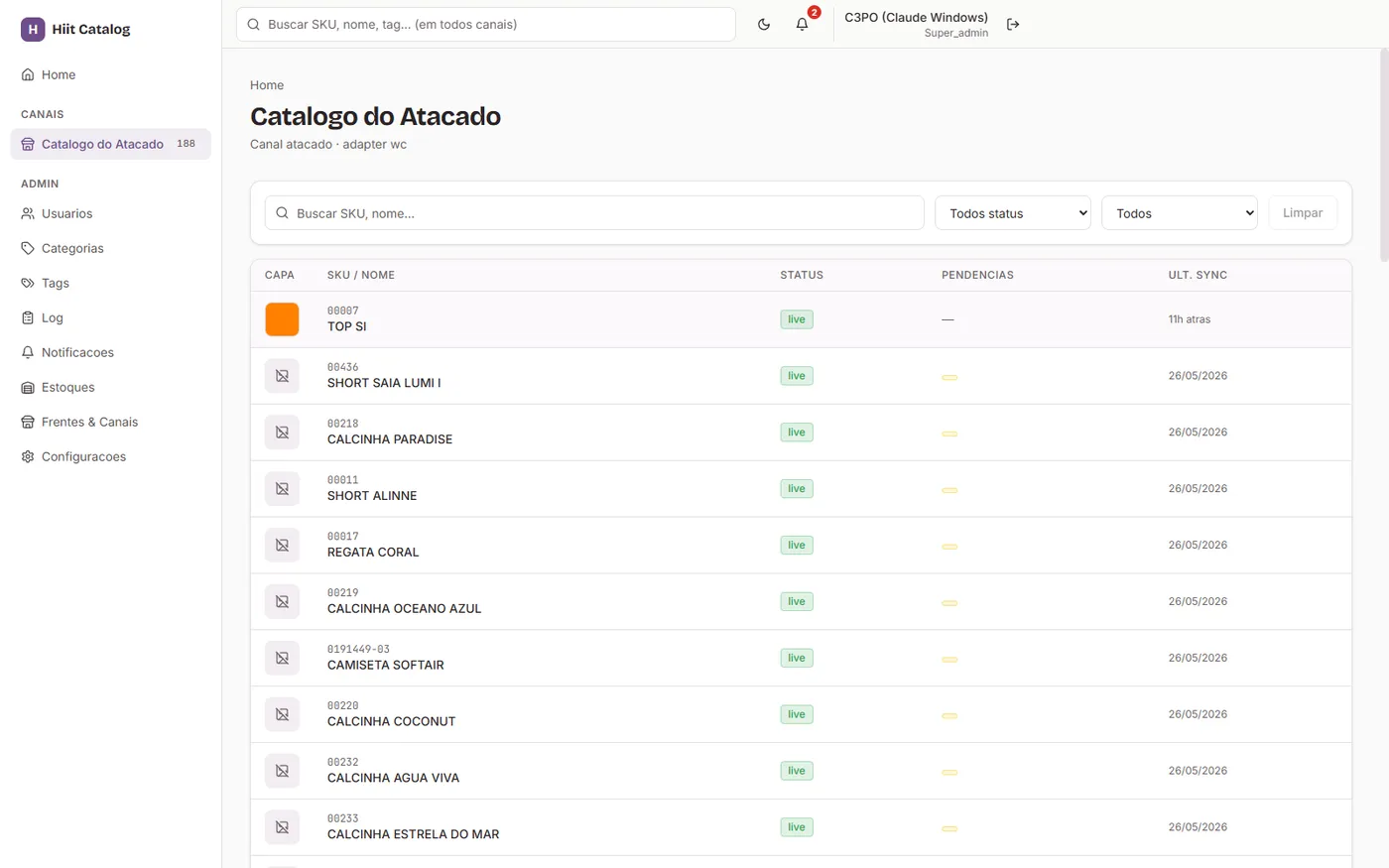Click the logout icon
This screenshot has height=868, width=1389.
click(x=1013, y=24)
